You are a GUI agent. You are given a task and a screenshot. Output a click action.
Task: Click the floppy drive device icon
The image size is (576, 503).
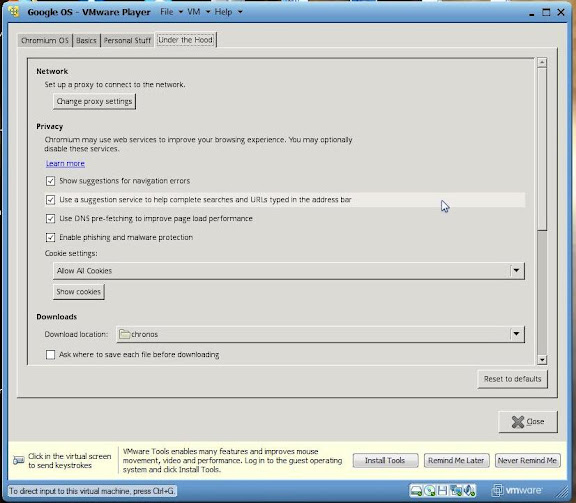442,491
